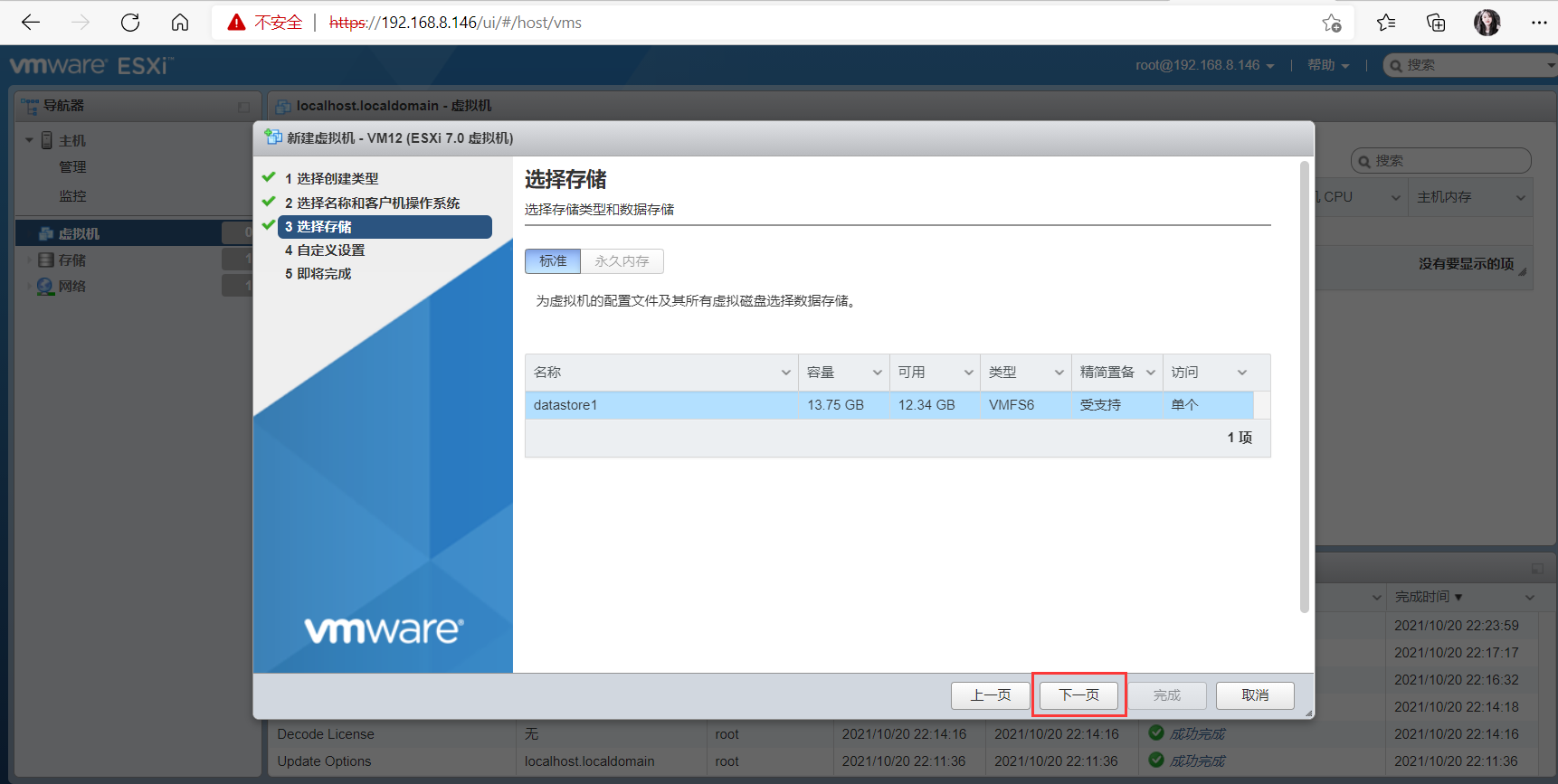Open the Thin provisioning column dropdown arrow

[x=1150, y=373]
